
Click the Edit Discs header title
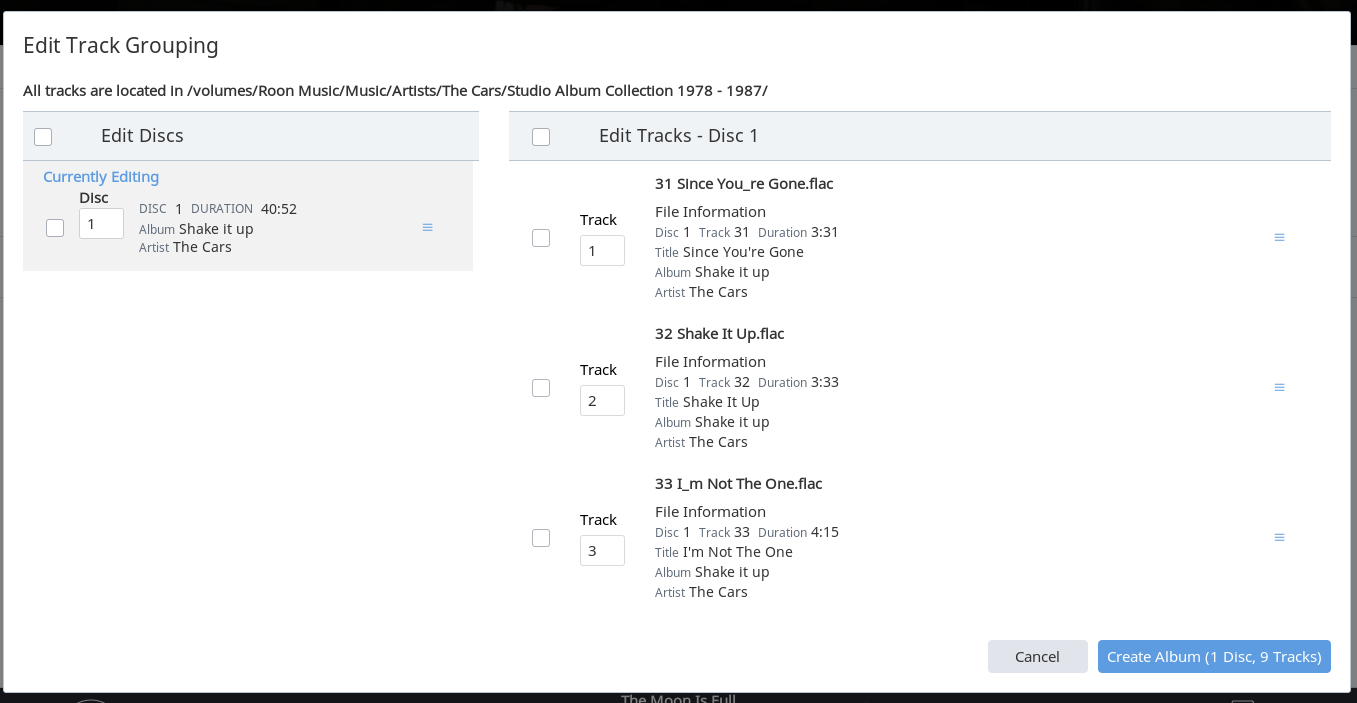tap(142, 136)
